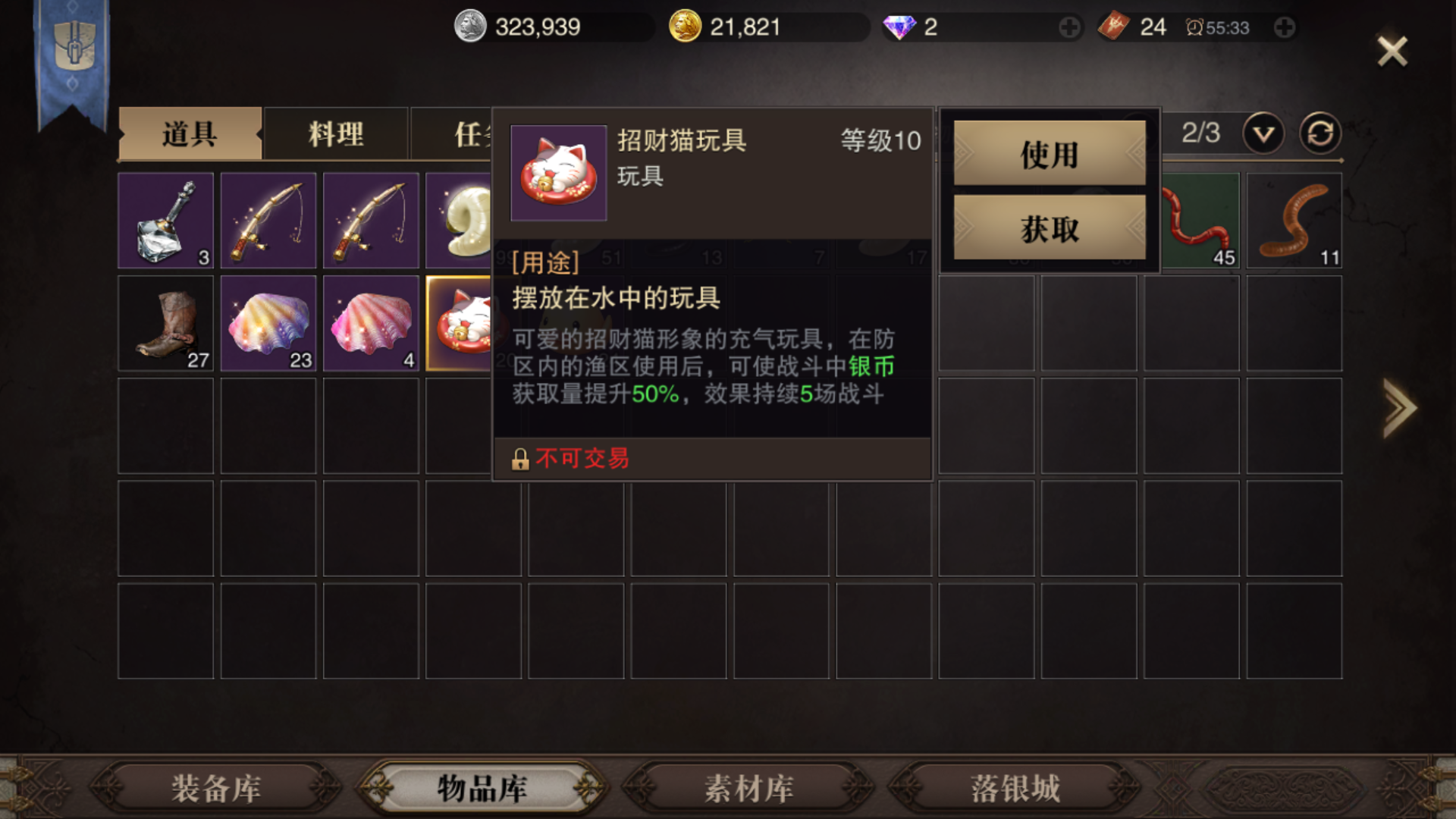The height and width of the screenshot is (819, 1456).
Task: Expand the 2/3 page dropdown arrow
Action: [1263, 133]
